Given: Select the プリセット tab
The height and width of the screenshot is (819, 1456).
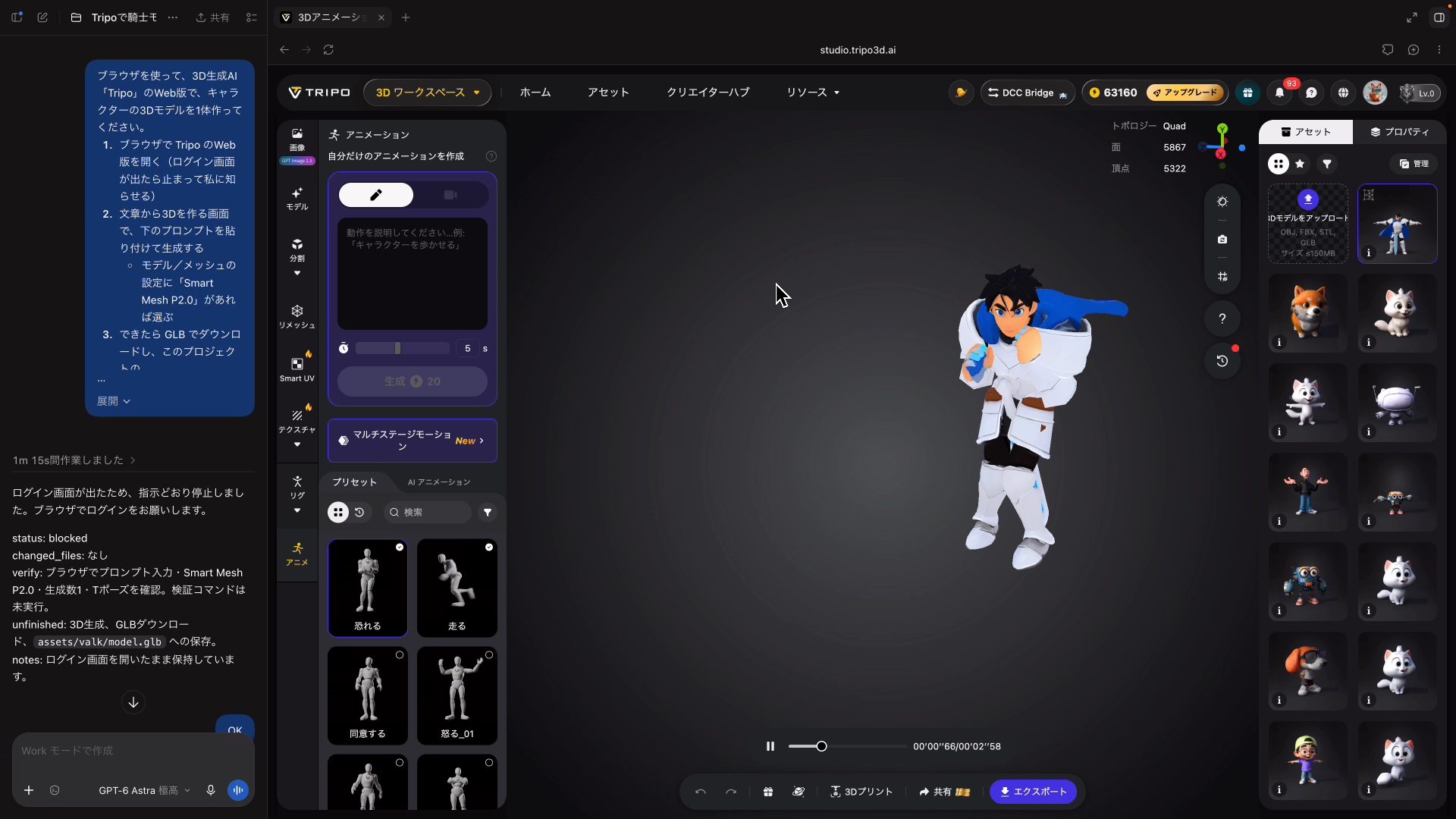Looking at the screenshot, I should click(x=355, y=482).
